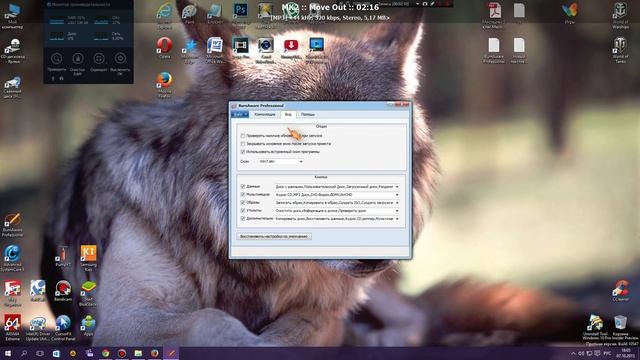Uncheck the 'Утилиты' buttons checkbox
This screenshot has height=360, width=640.
point(243,211)
